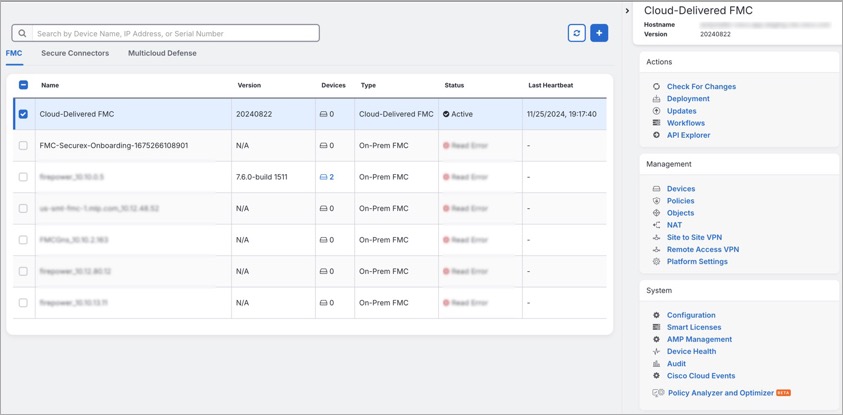The width and height of the screenshot is (843, 415).
Task: Click the Configuration gear icon
Action: click(x=656, y=315)
